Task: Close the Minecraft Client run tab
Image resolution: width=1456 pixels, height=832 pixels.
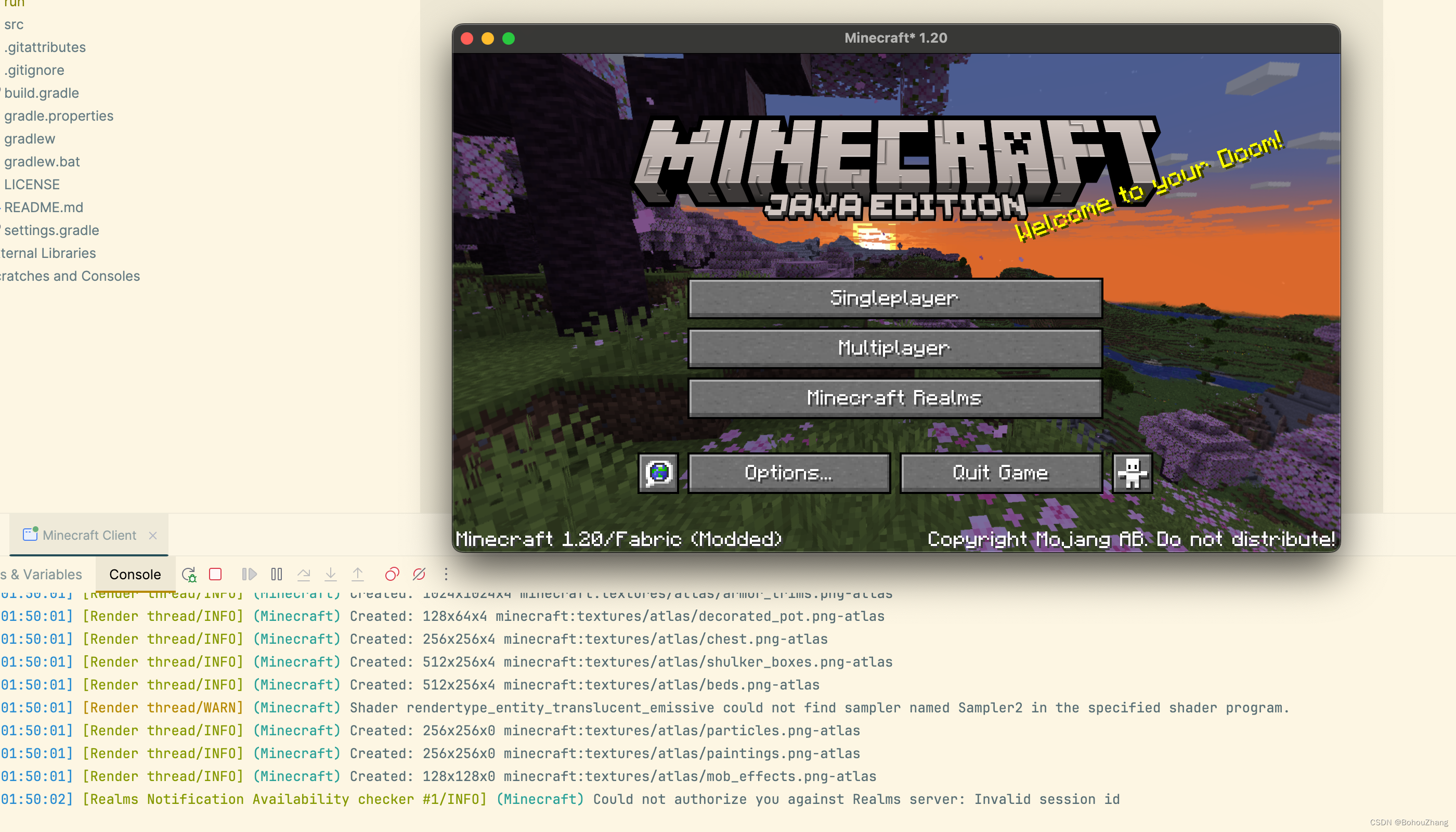Action: 152,536
